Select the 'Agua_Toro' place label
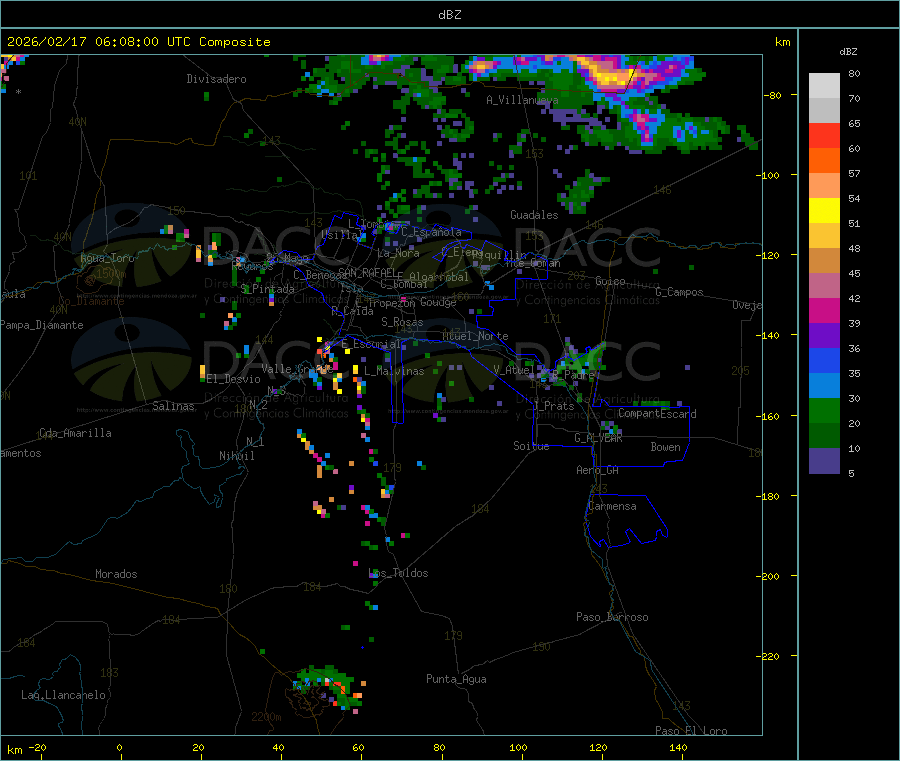 point(107,258)
